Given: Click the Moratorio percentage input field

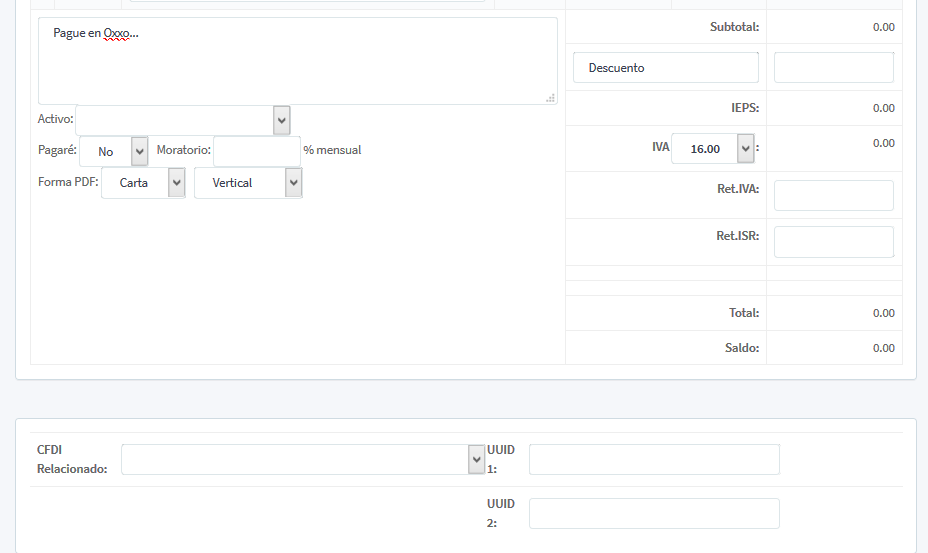Looking at the screenshot, I should point(256,151).
